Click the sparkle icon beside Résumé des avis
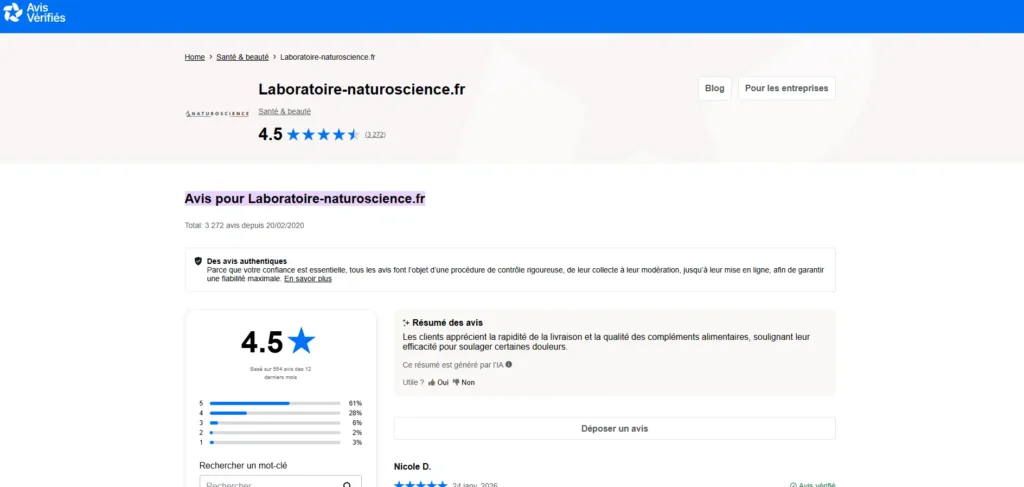This screenshot has width=1024, height=487. (406, 322)
